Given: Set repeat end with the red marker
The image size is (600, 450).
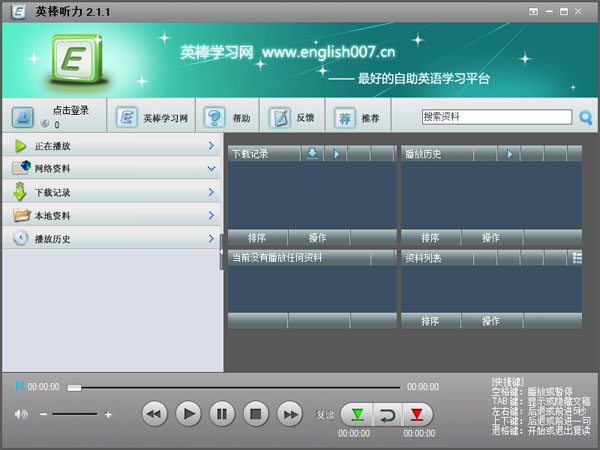Looking at the screenshot, I should [x=417, y=414].
